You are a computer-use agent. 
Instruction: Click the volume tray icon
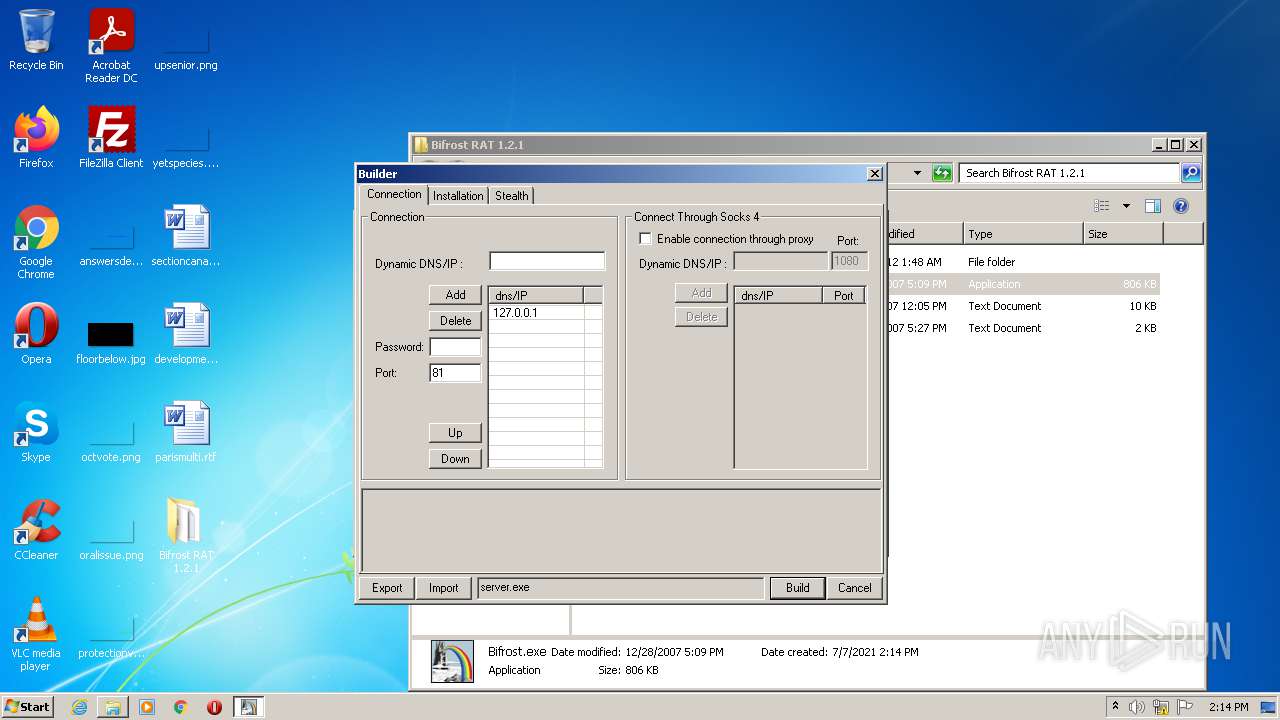click(x=1137, y=707)
